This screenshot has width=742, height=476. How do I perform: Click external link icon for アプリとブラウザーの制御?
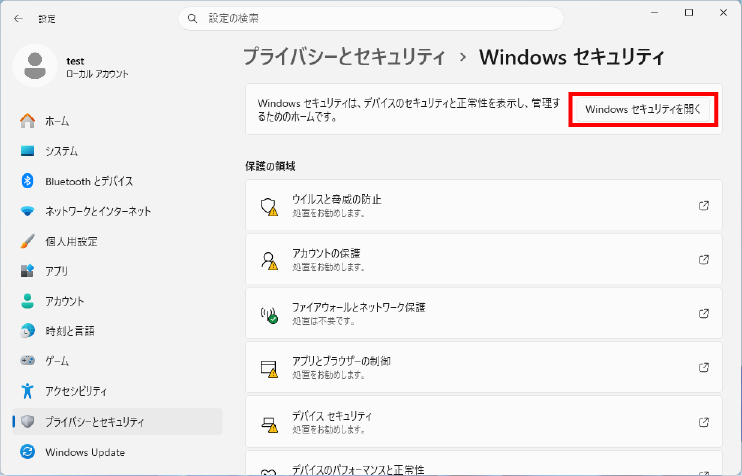tap(704, 367)
